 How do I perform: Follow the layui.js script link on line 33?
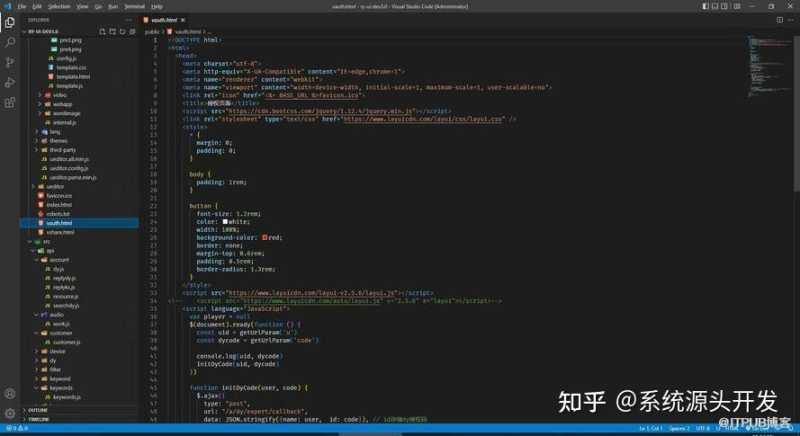(311, 293)
